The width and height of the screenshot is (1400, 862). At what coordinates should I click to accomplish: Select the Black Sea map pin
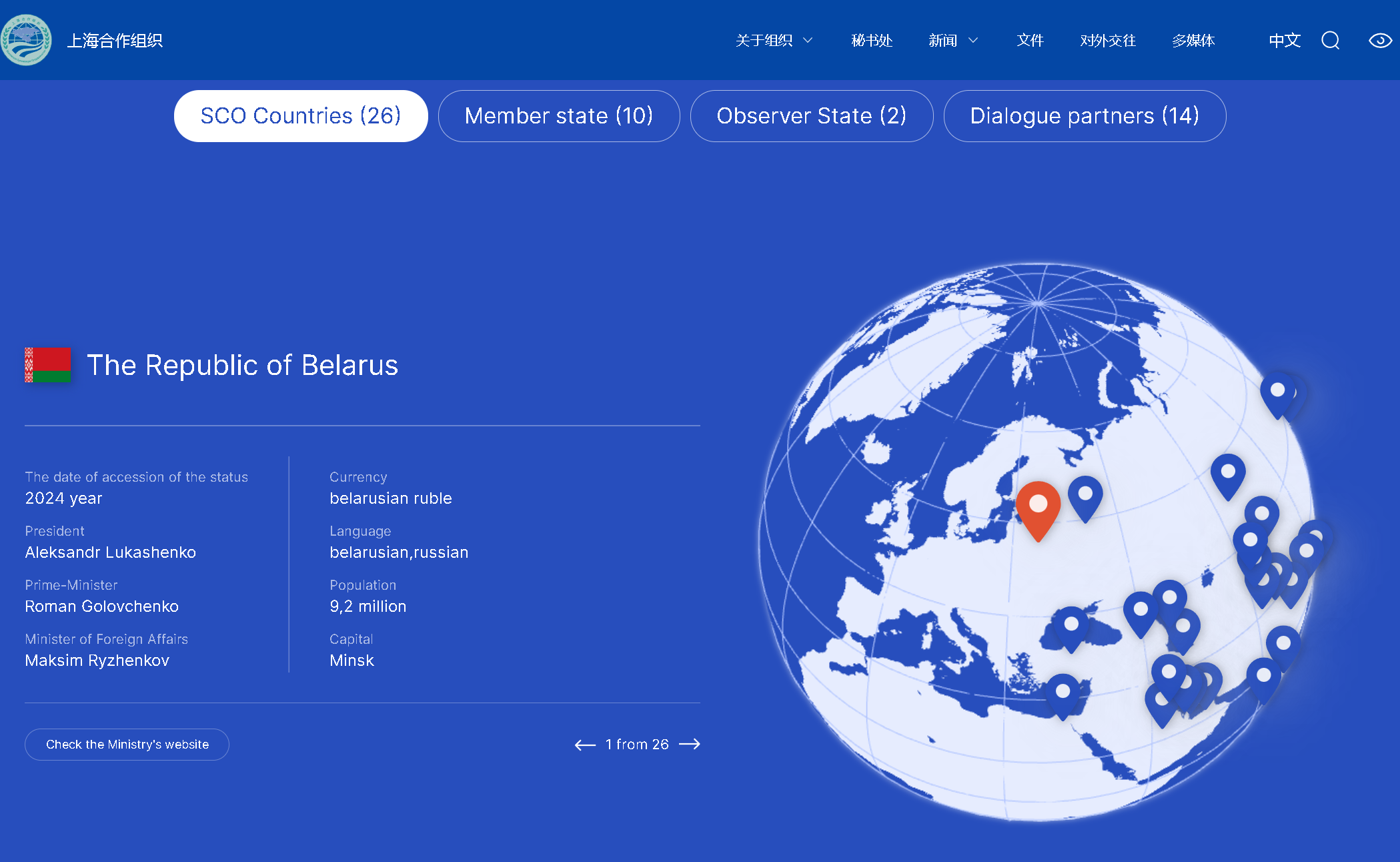(x=1071, y=626)
